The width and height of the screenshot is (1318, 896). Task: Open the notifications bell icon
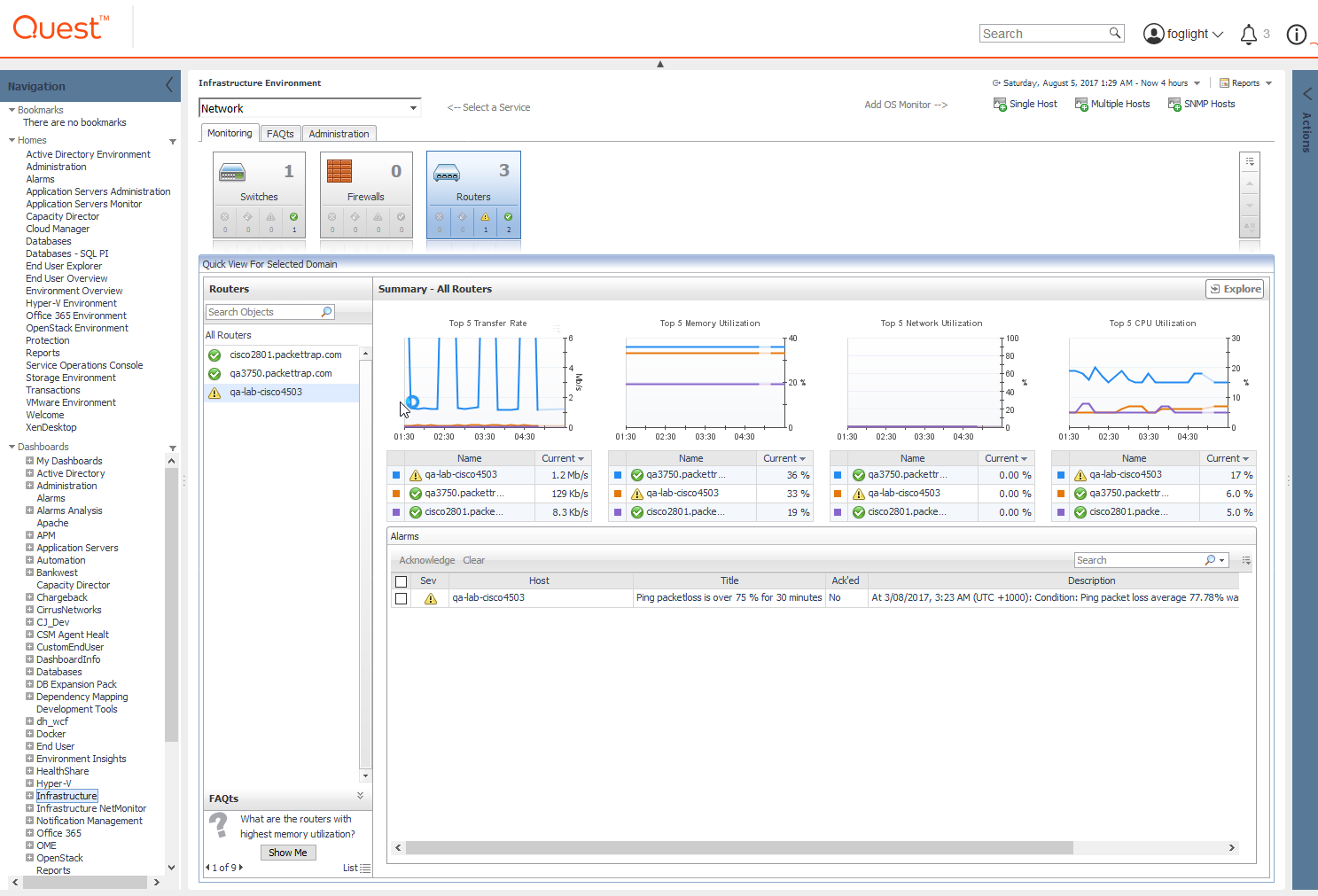tap(1248, 35)
